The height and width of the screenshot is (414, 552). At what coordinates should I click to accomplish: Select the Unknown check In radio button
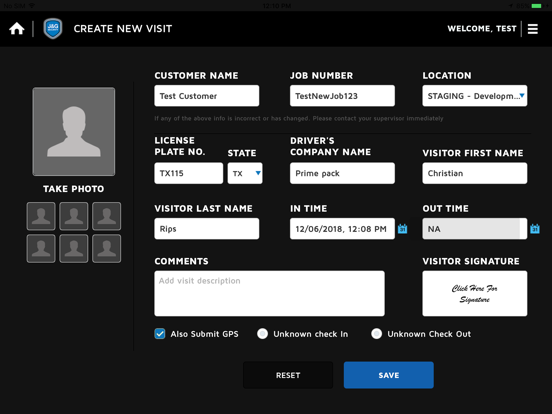(262, 334)
